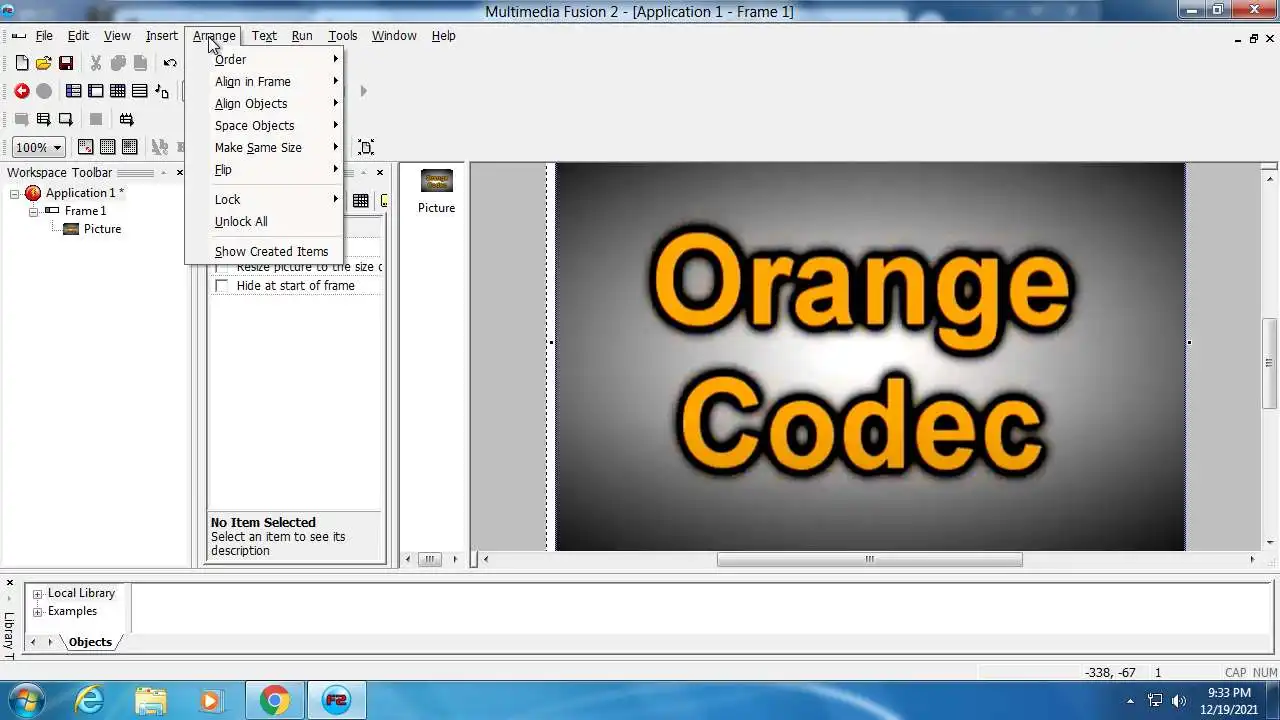Open the Tools menu
The image size is (1280, 720).
click(x=342, y=36)
